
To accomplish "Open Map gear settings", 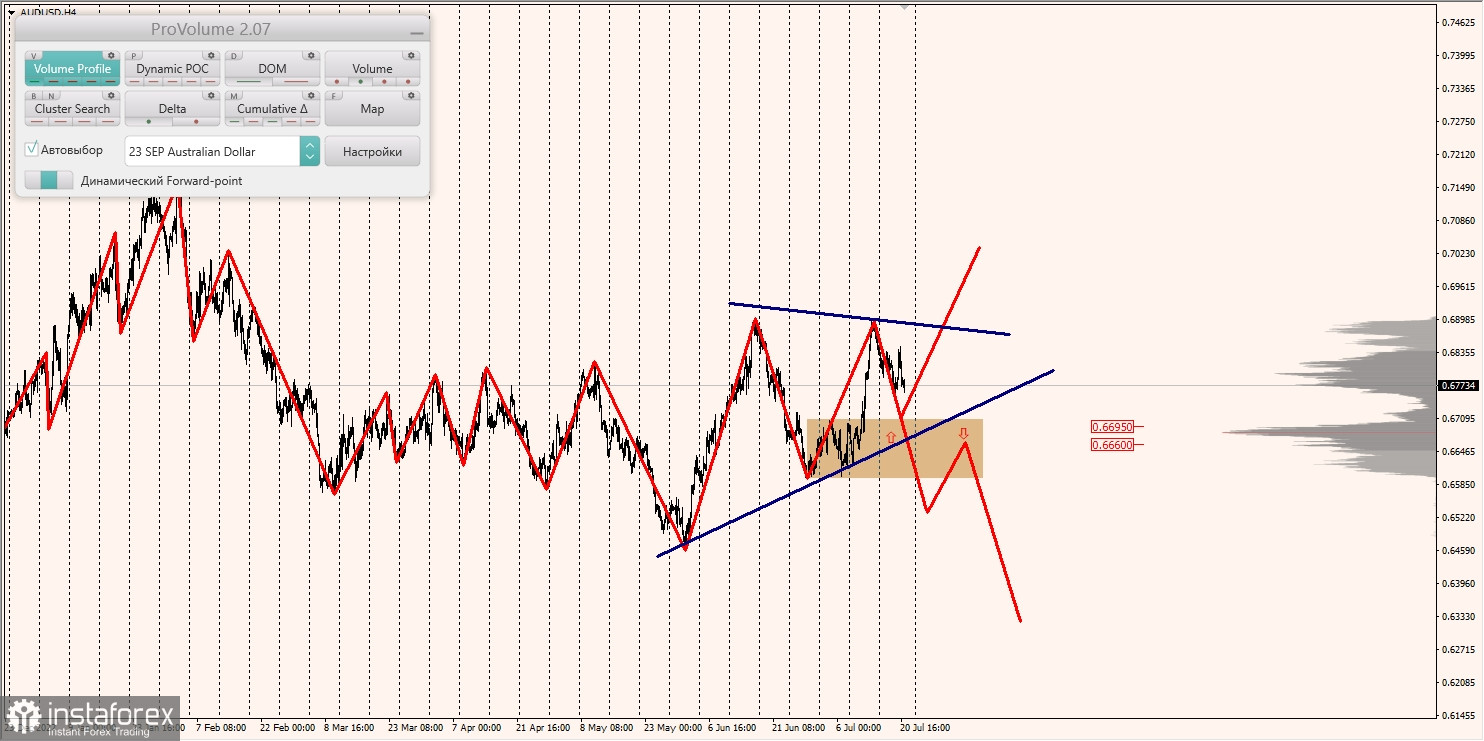I will pyautogui.click(x=411, y=95).
